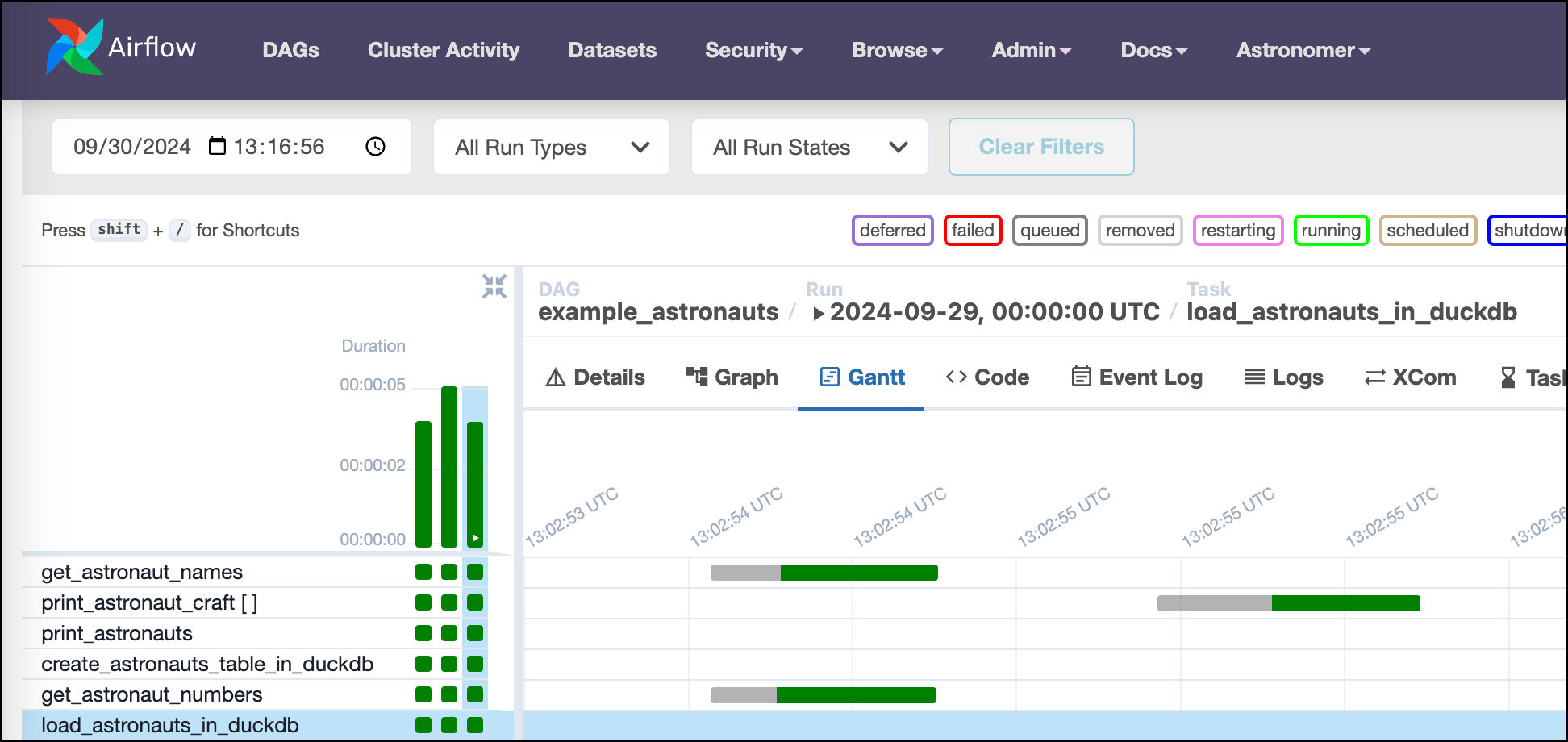Open the calendar date picker icon
Viewport: 1568px width, 742px height.
pyautogui.click(x=217, y=146)
